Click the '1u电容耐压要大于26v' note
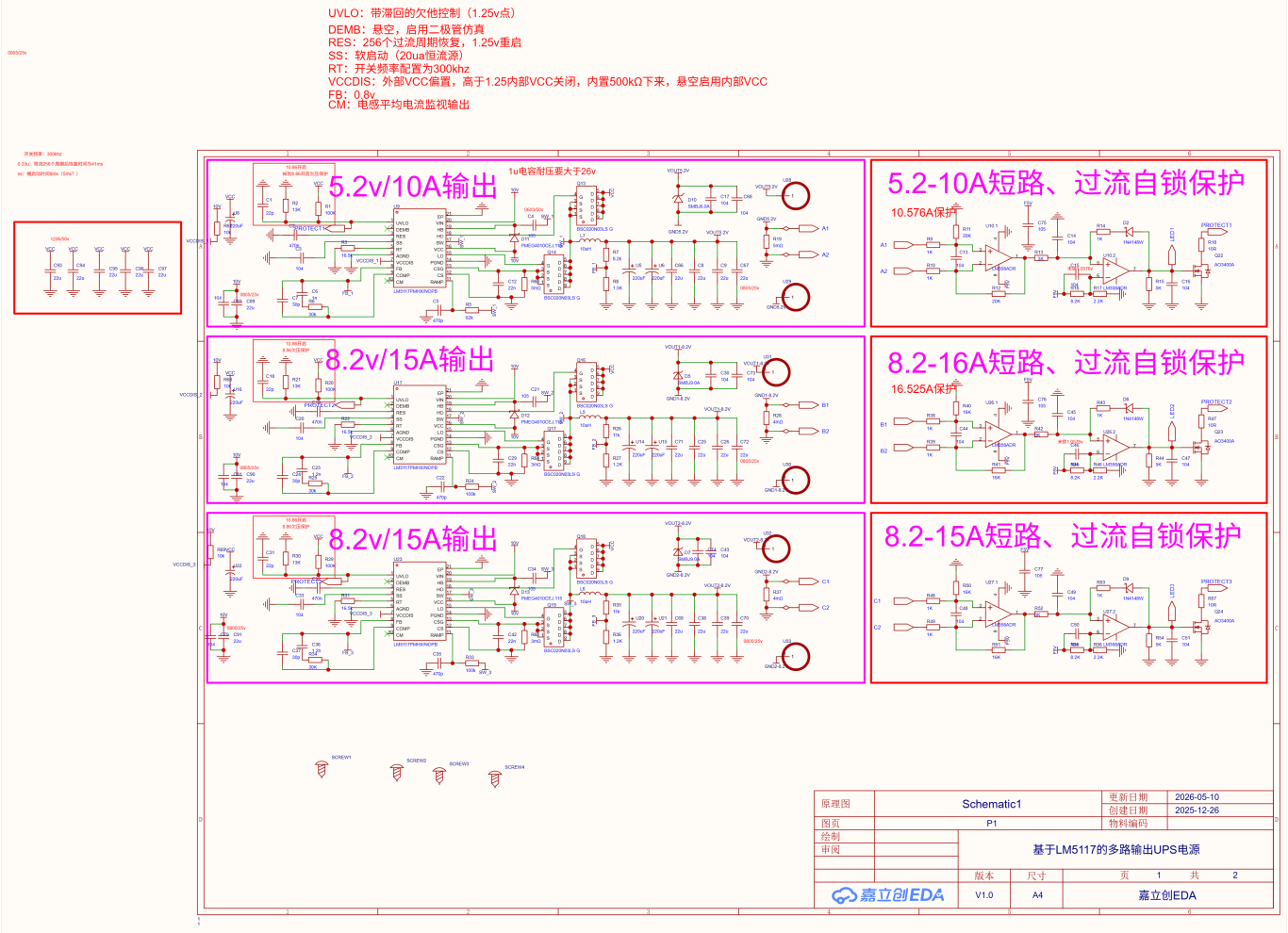 (553, 172)
